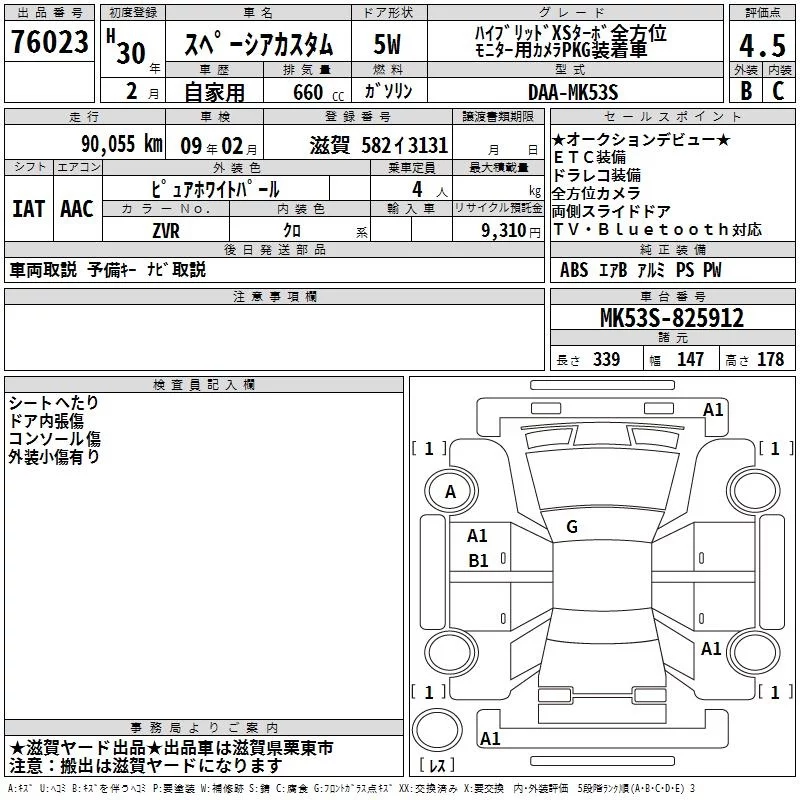Click the air conditioner value AAC
800x800 pixels.
77,209
